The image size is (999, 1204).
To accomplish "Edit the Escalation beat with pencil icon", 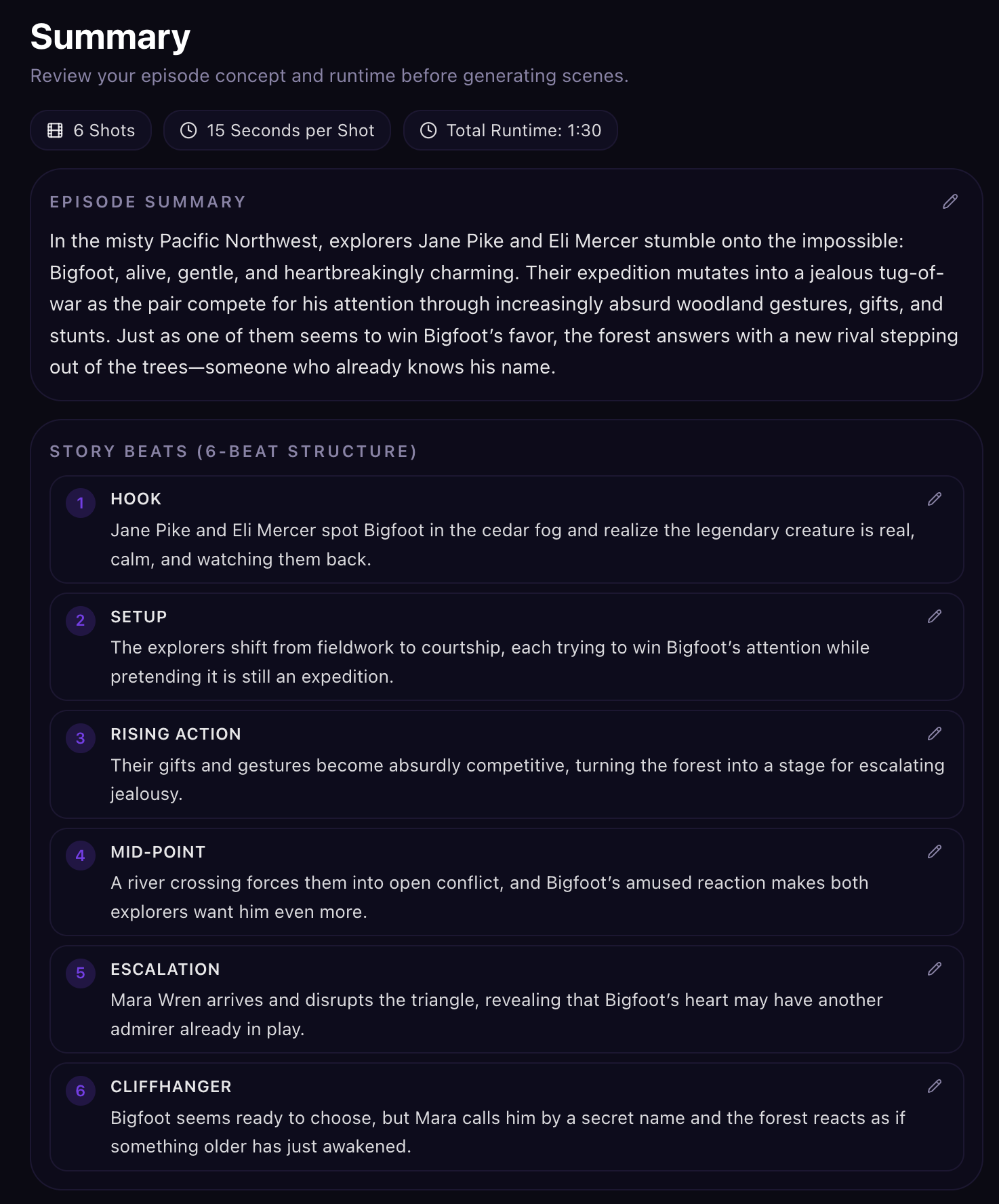I will 935,969.
